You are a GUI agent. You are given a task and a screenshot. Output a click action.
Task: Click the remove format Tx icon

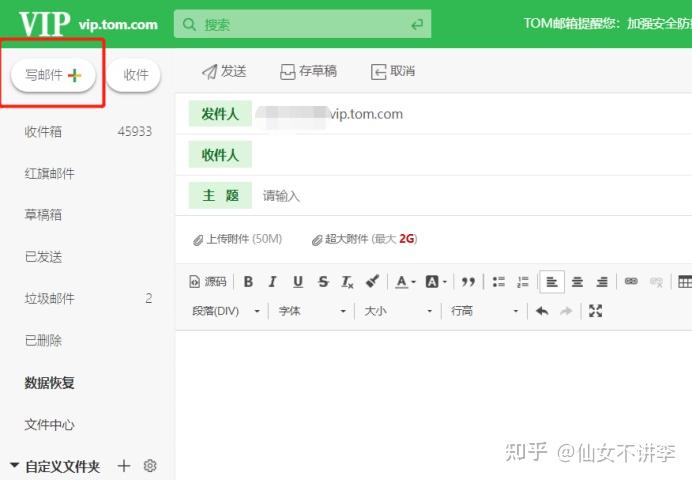click(x=347, y=282)
